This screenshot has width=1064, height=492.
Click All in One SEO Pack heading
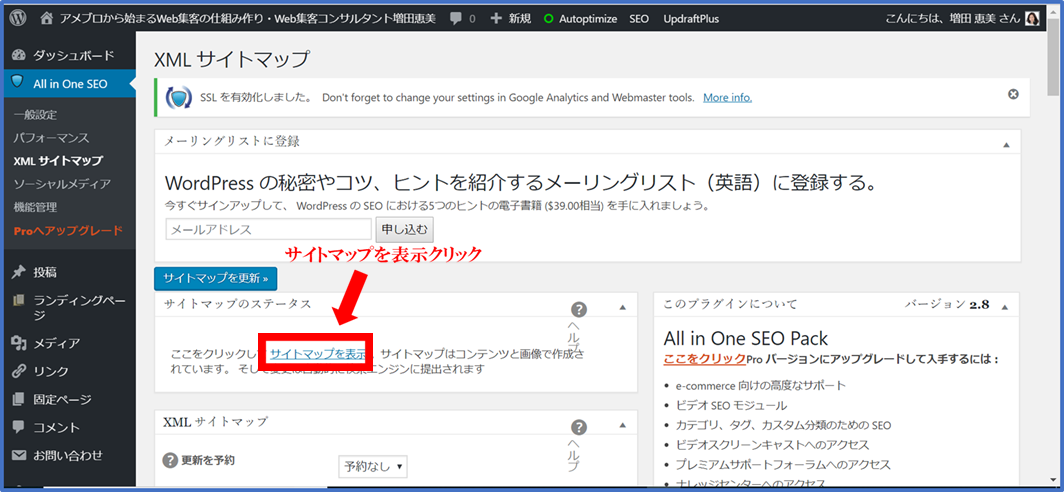point(746,338)
